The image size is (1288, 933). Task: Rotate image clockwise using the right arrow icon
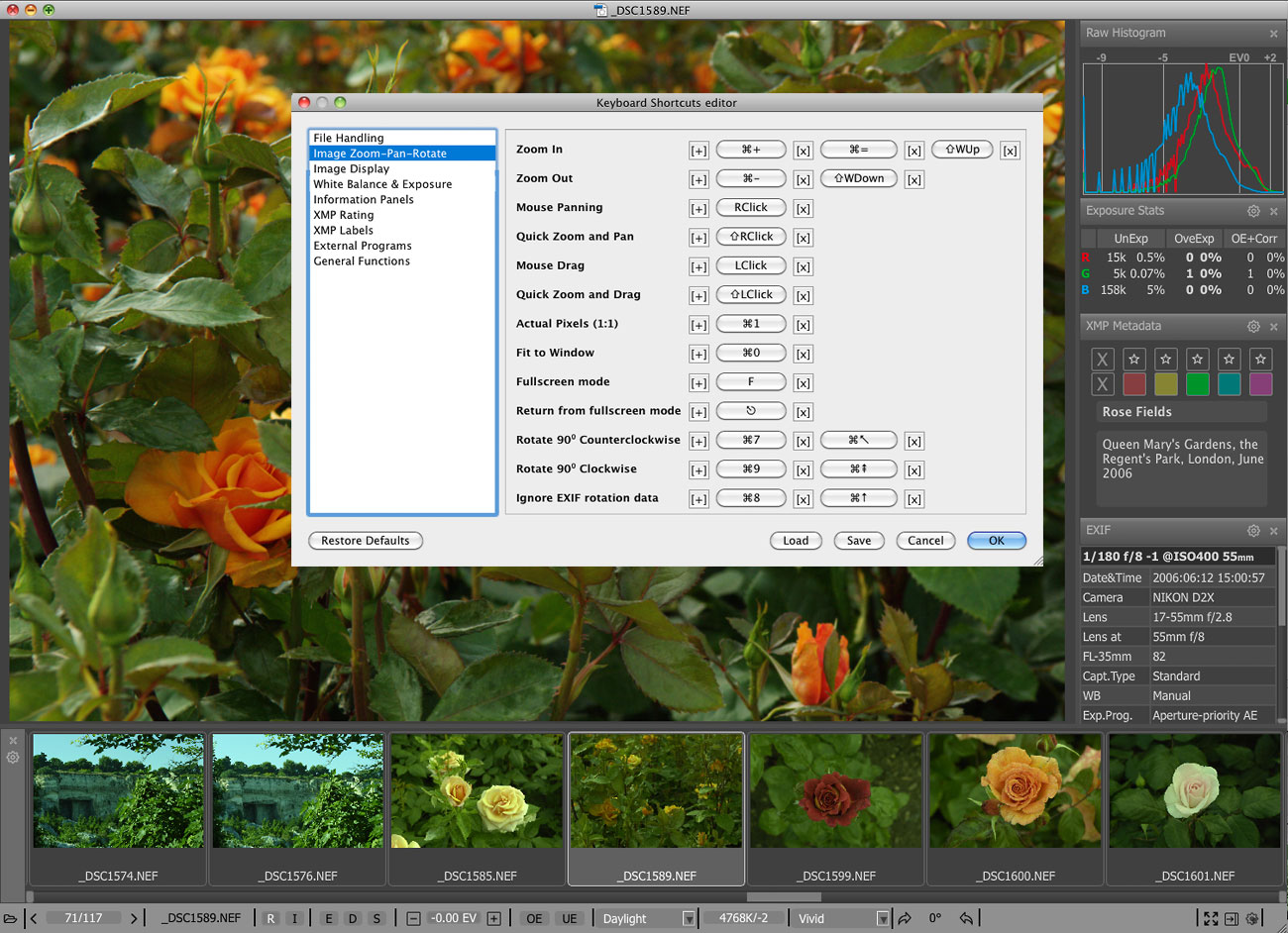pos(905,918)
